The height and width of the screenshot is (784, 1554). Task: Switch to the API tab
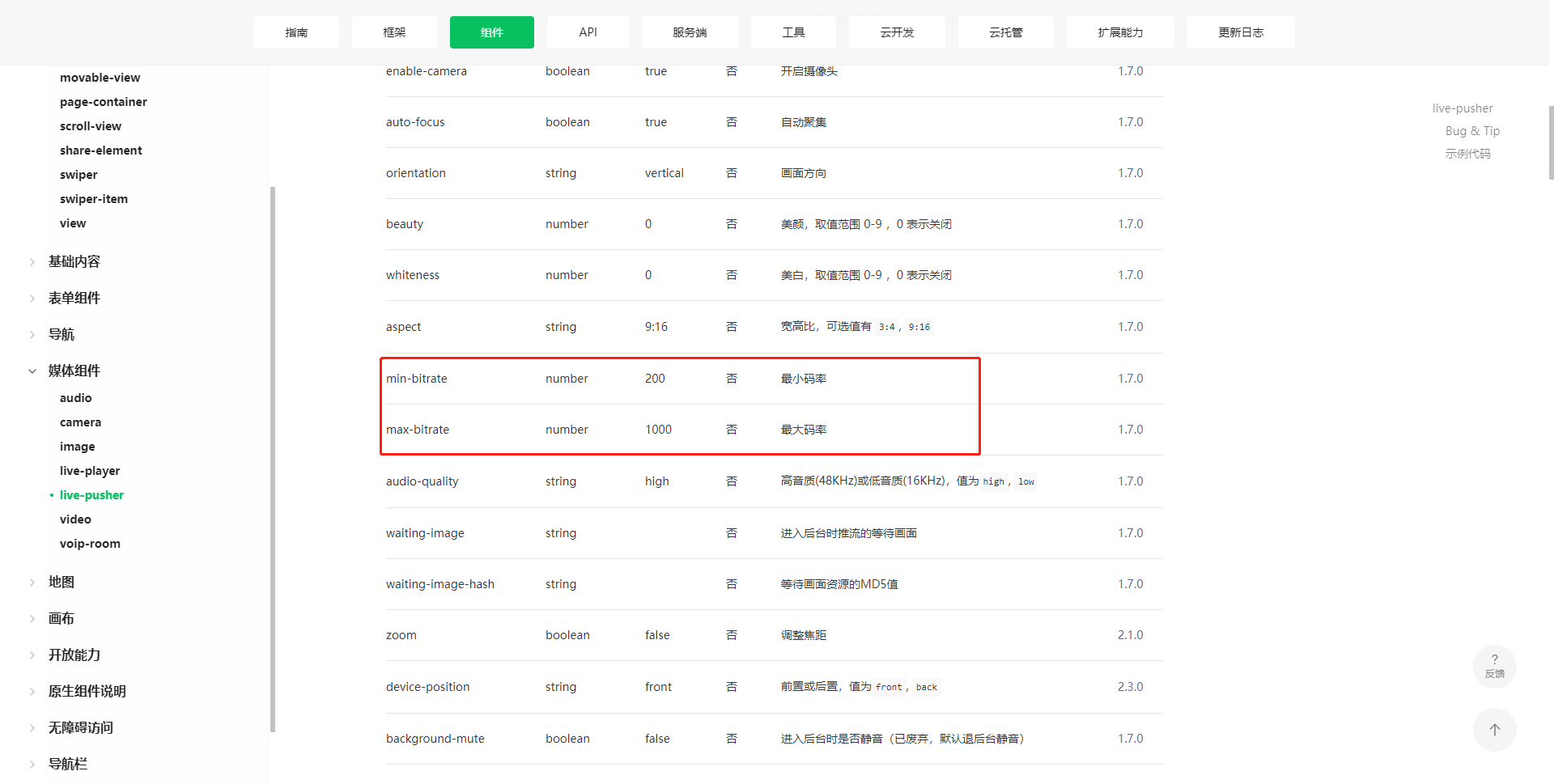[588, 32]
